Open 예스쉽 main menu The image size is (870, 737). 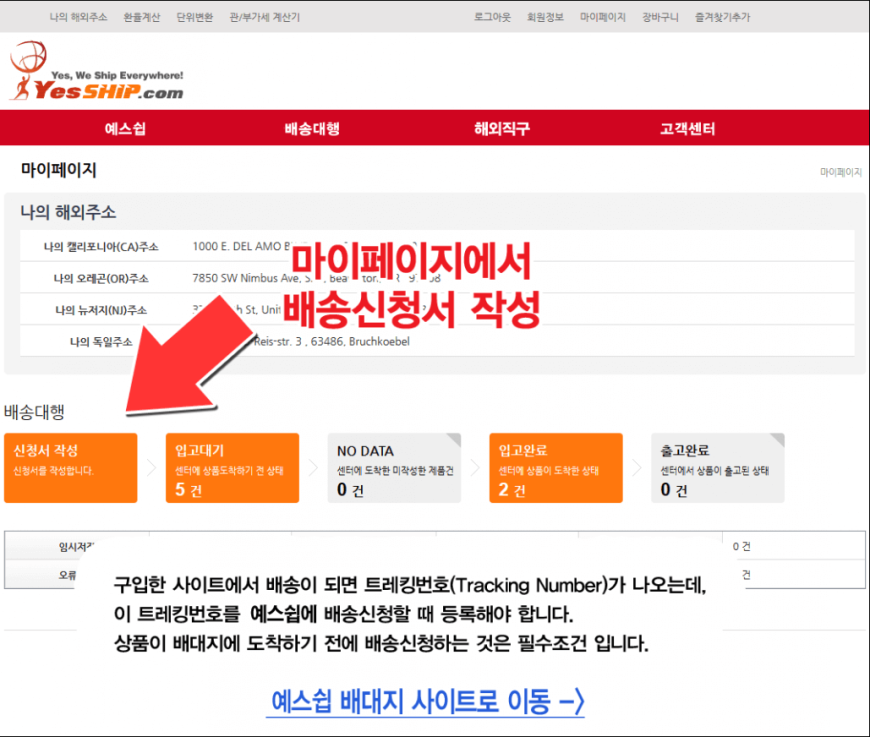[x=125, y=129]
